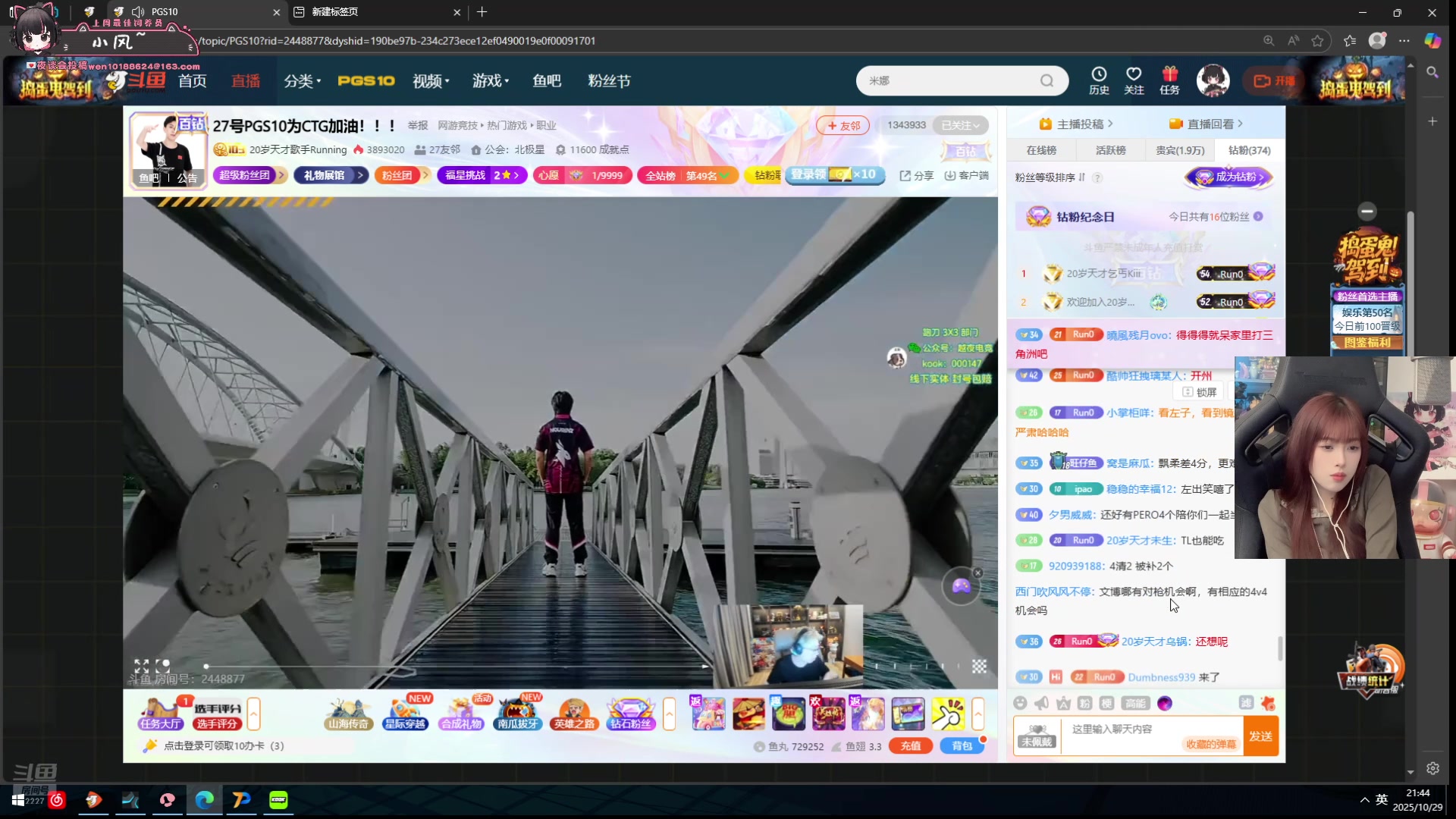Viewport: 1456px width, 819px height.
Task: Open the 分类 category dropdown in navigation
Action: pyautogui.click(x=301, y=80)
